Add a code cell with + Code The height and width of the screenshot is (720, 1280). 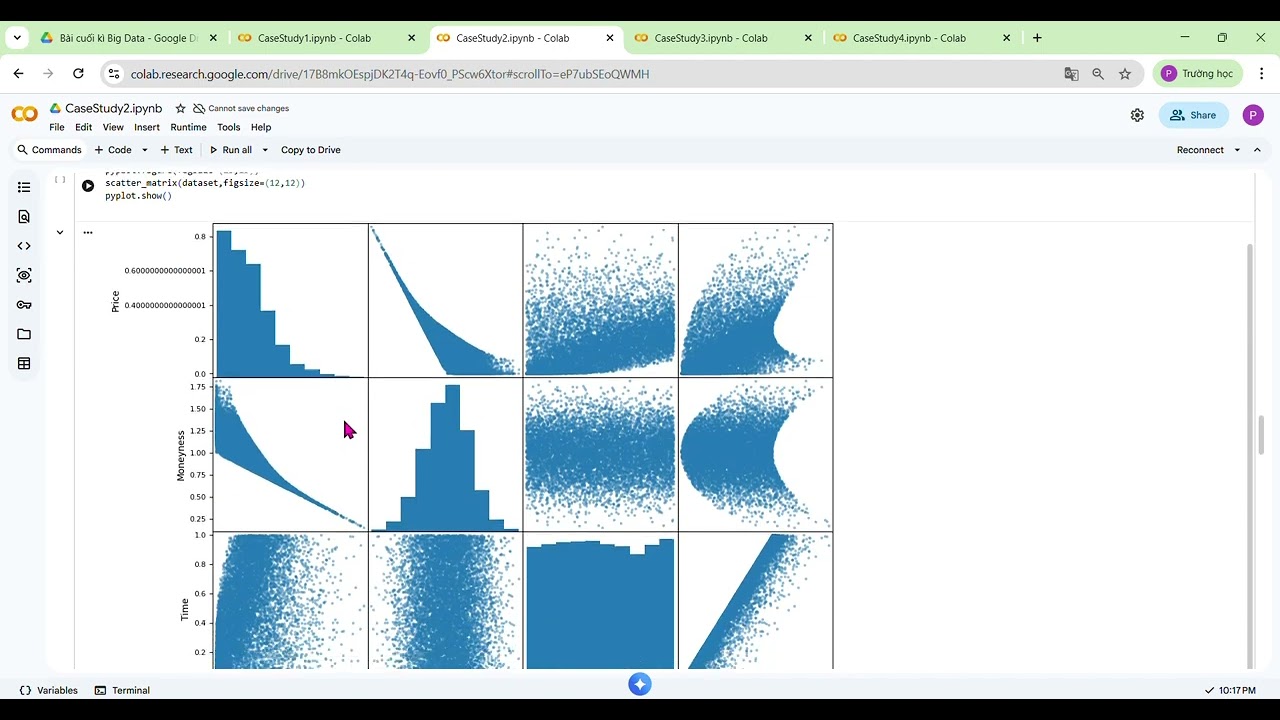(113, 150)
